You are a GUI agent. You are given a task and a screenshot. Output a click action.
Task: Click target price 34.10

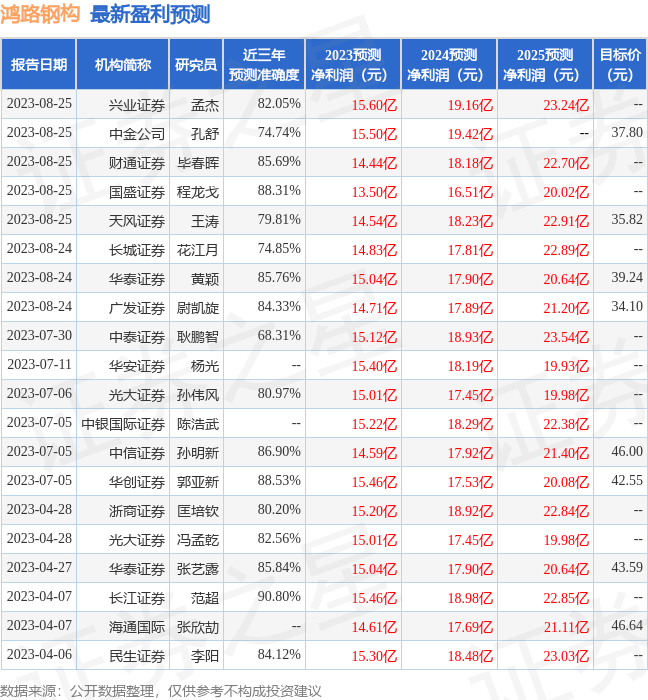(627, 307)
